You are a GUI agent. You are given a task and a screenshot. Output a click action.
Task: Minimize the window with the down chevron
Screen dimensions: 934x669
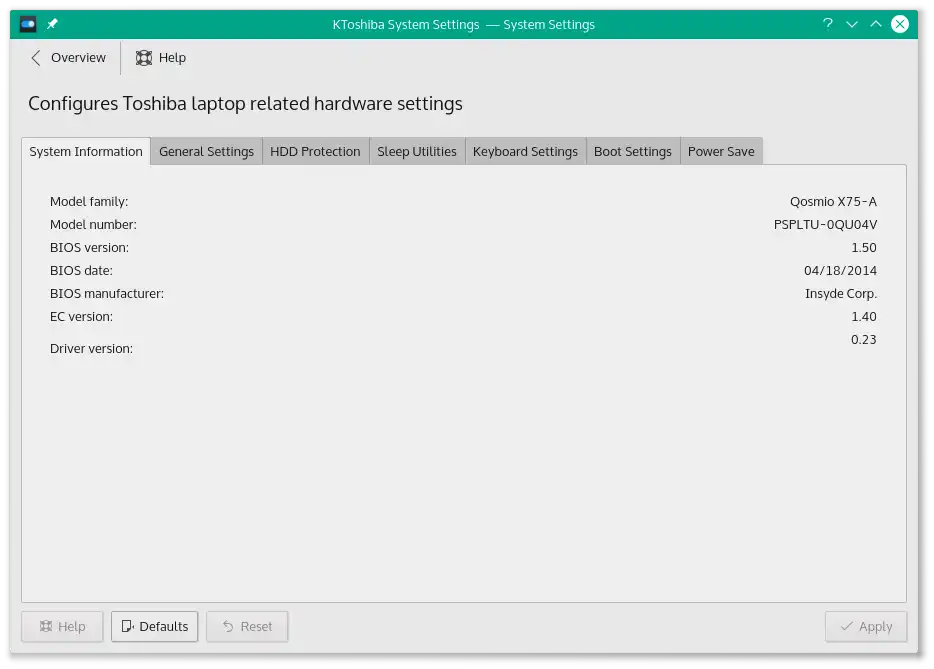pos(852,24)
